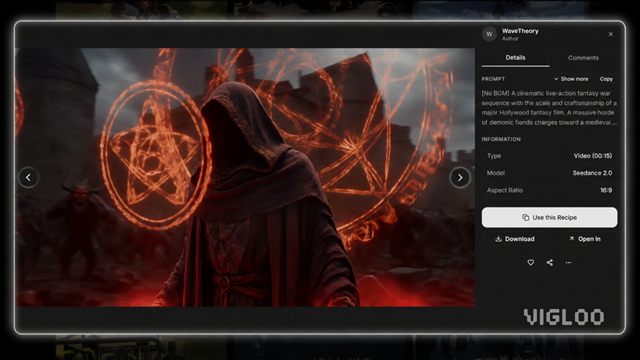Go to previous video with left arrow

[28, 178]
